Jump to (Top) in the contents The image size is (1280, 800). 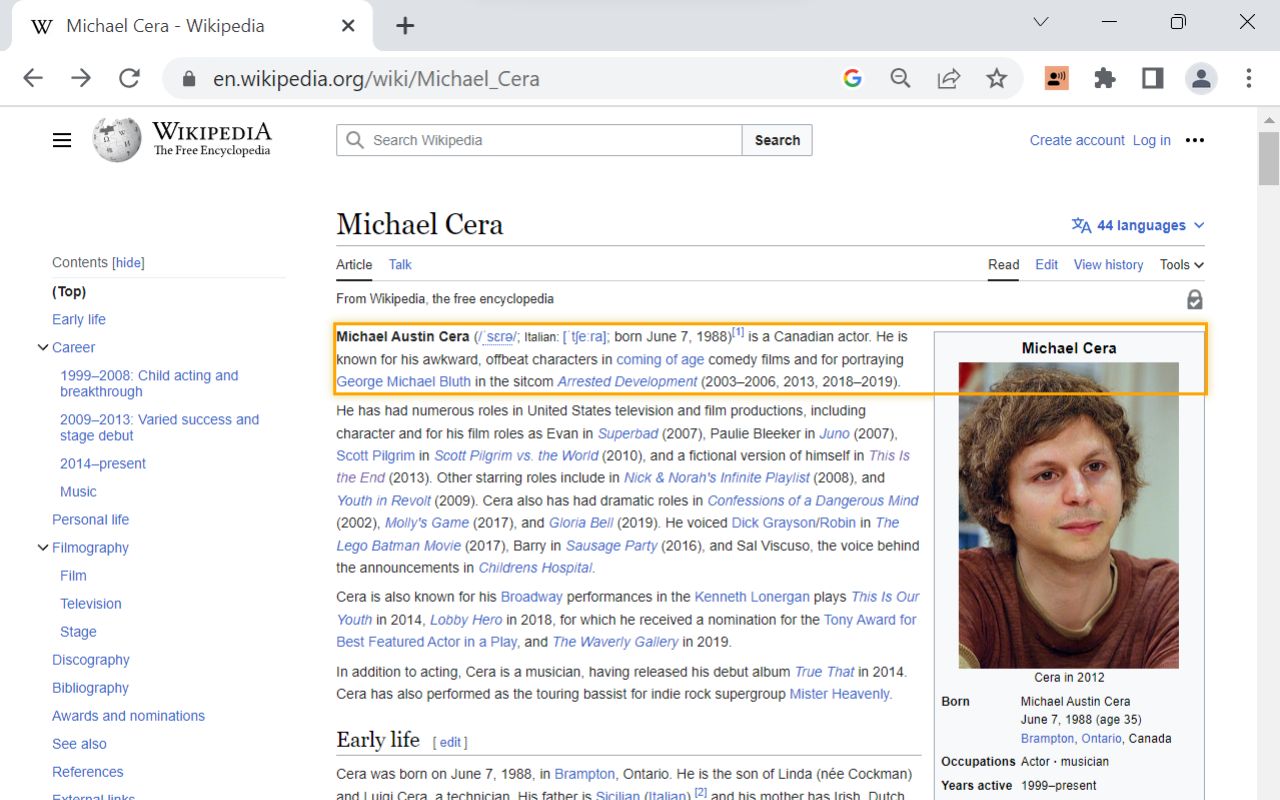pyautogui.click(x=69, y=292)
